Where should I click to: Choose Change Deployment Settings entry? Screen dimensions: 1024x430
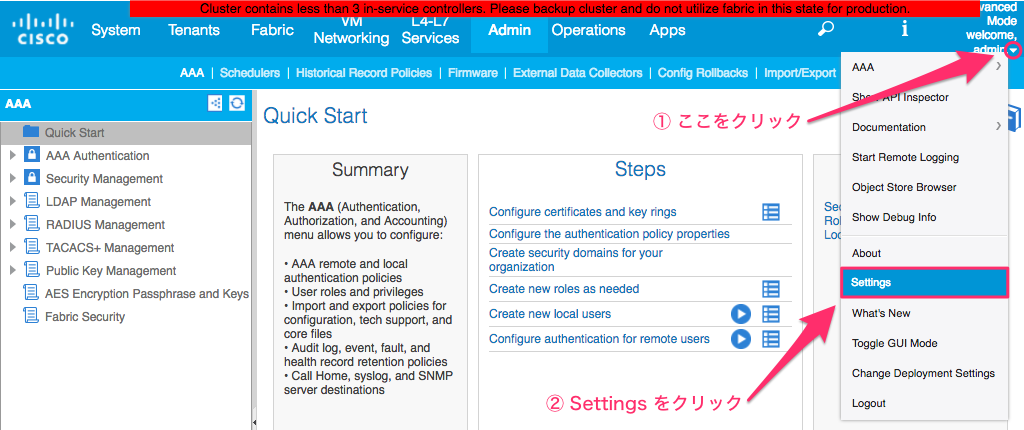925,373
